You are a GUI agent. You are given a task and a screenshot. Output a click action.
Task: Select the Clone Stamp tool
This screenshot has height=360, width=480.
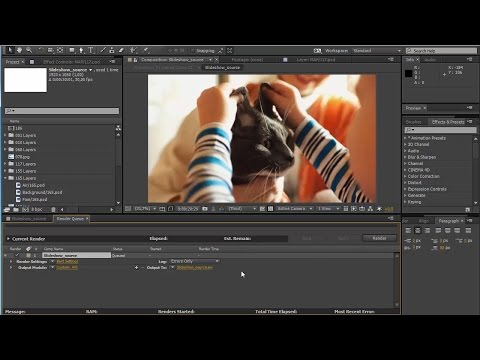(x=112, y=50)
